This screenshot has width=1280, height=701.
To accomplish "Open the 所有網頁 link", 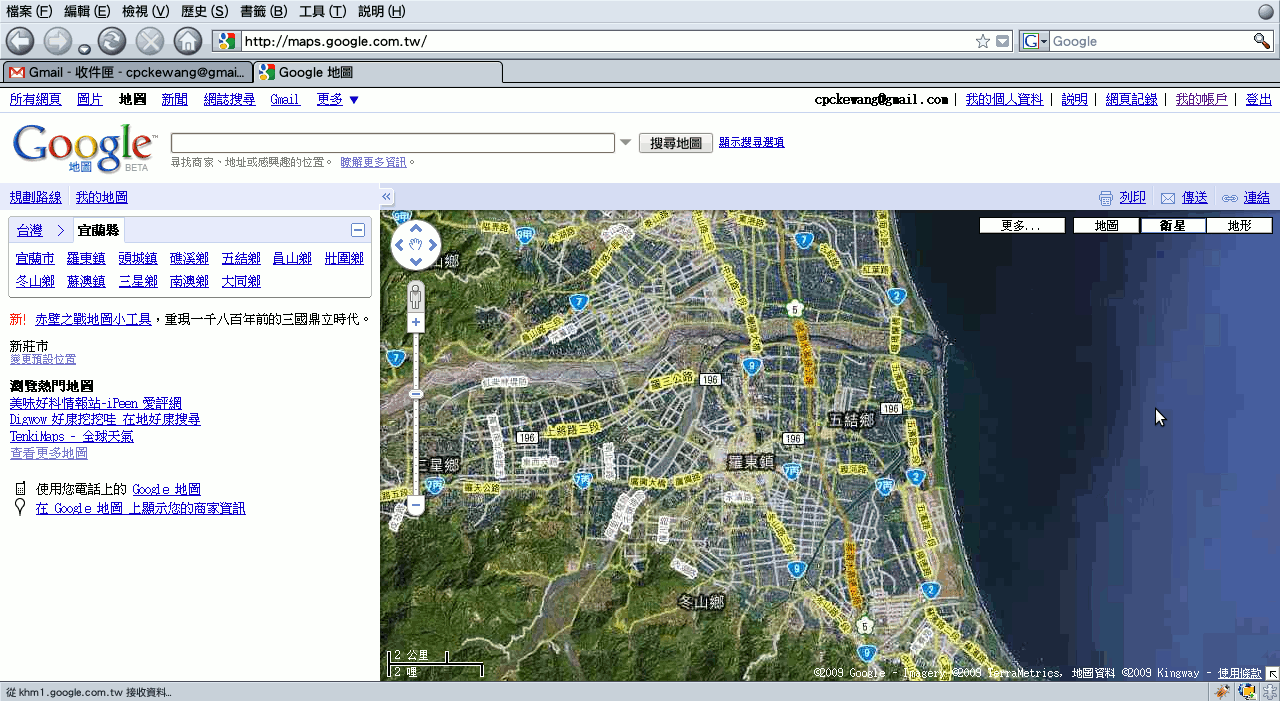I will click(x=35, y=99).
